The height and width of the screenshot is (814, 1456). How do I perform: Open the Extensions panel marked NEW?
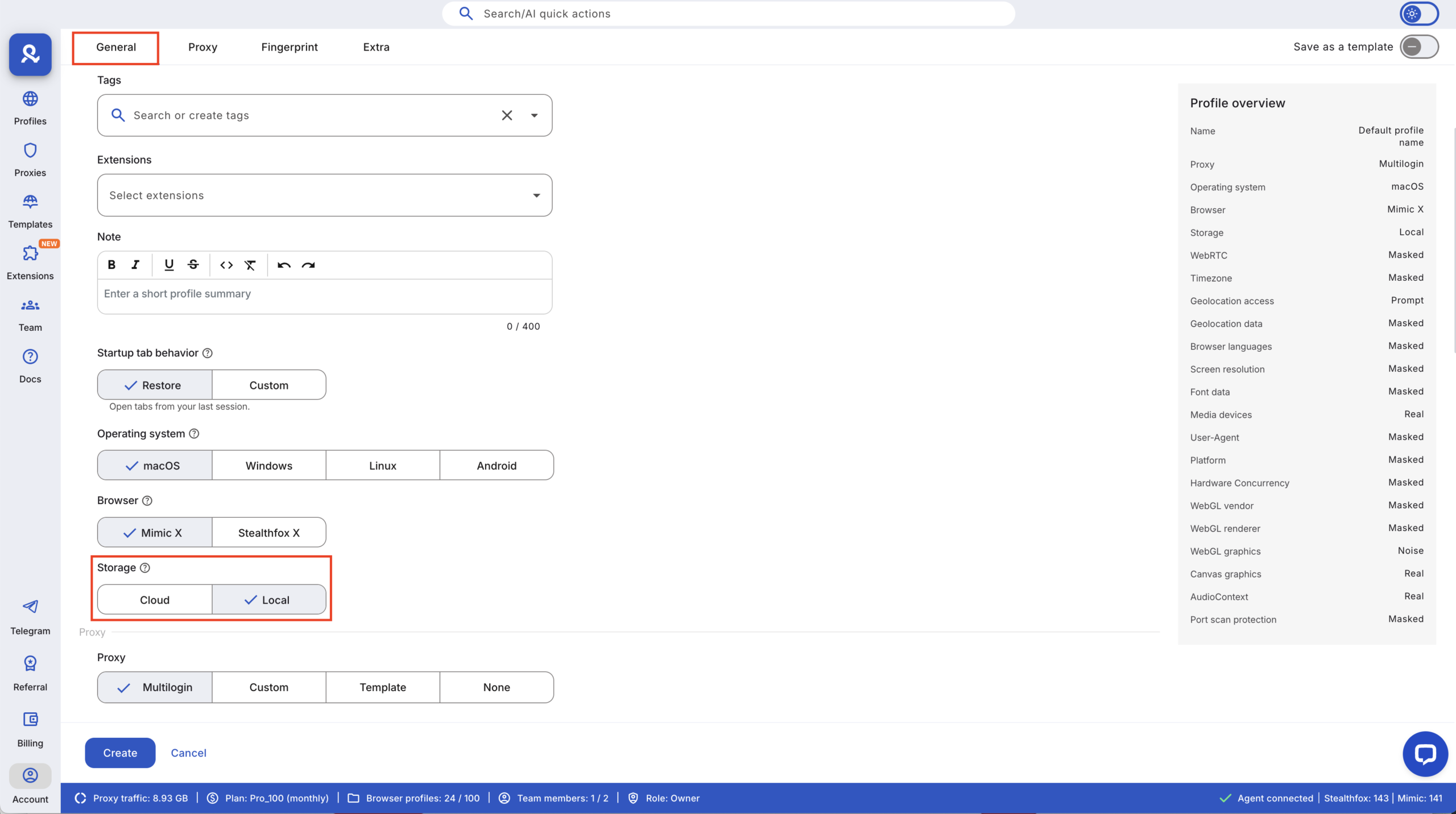(30, 260)
